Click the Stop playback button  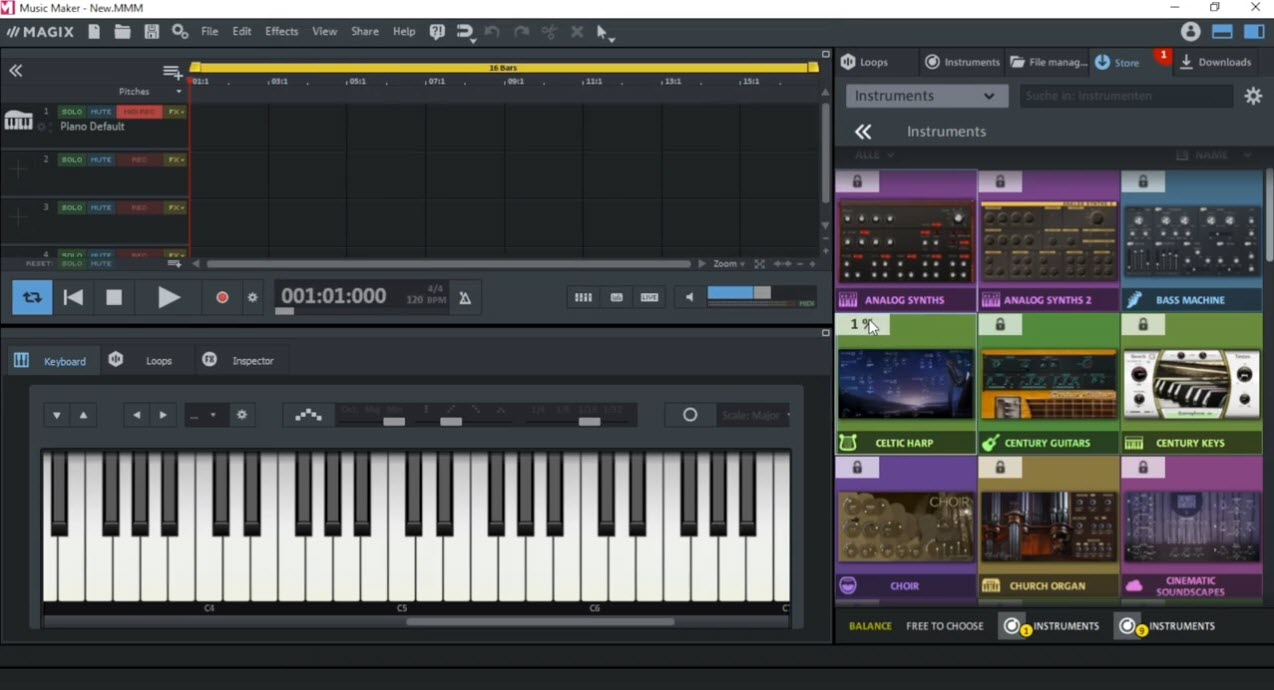click(114, 297)
